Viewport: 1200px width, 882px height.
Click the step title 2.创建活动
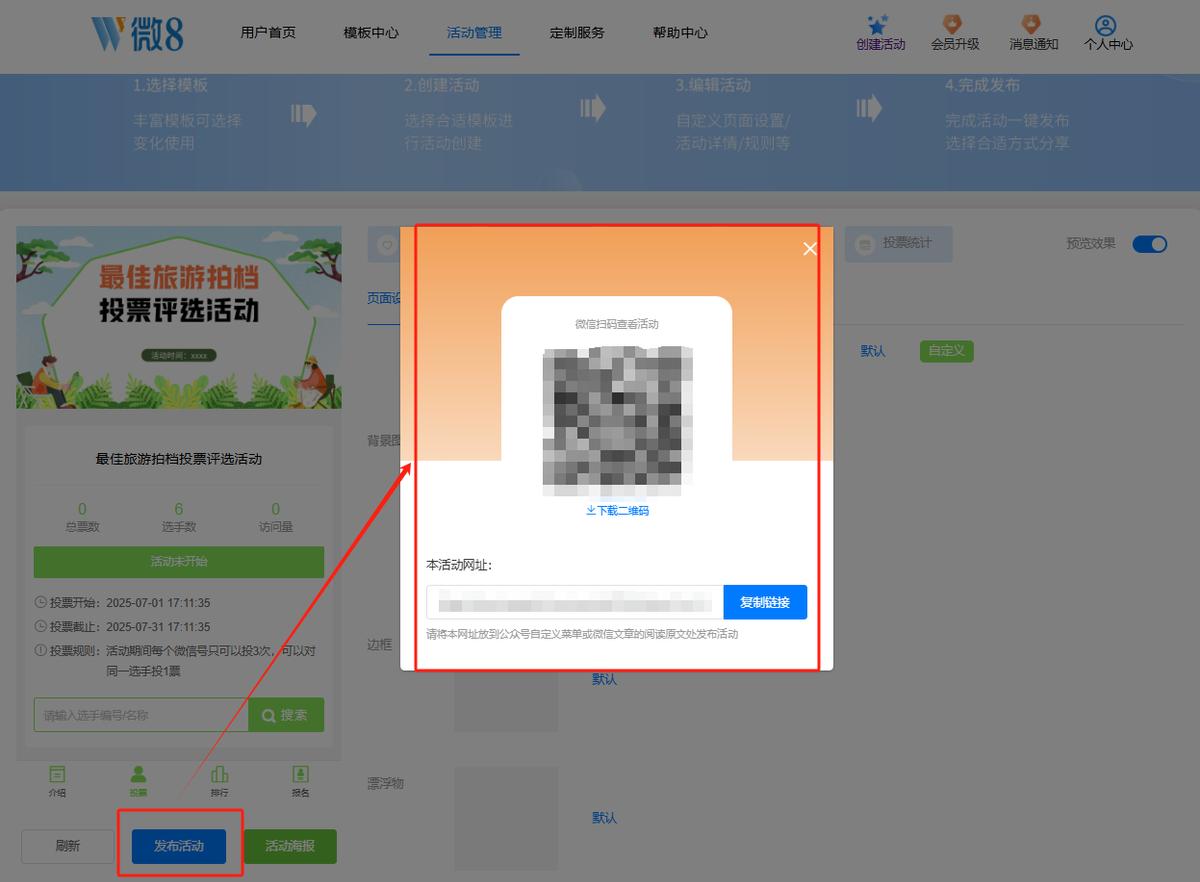pyautogui.click(x=442, y=85)
